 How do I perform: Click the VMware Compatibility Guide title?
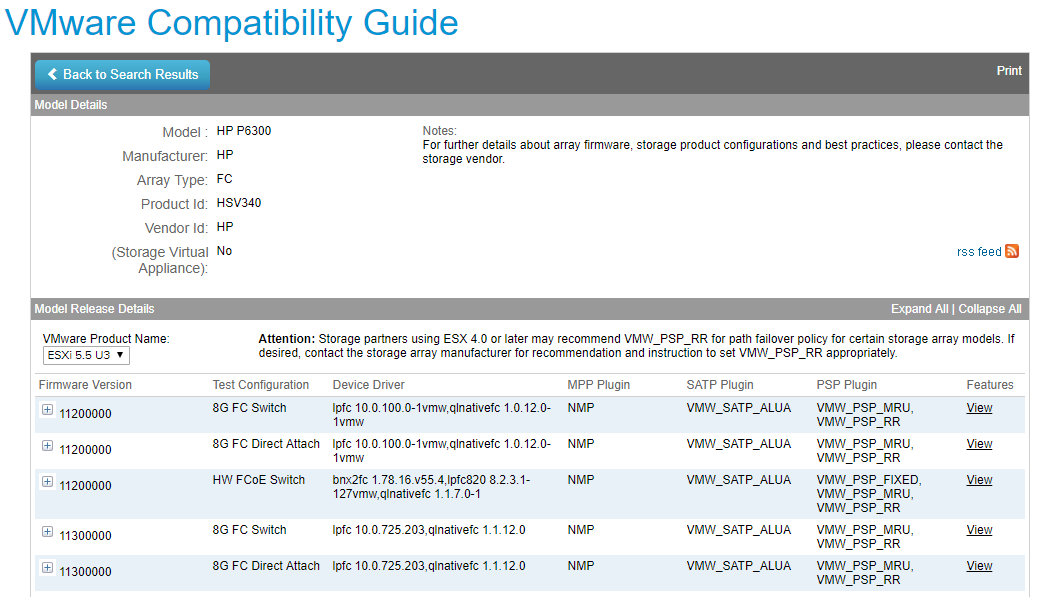(x=231, y=23)
